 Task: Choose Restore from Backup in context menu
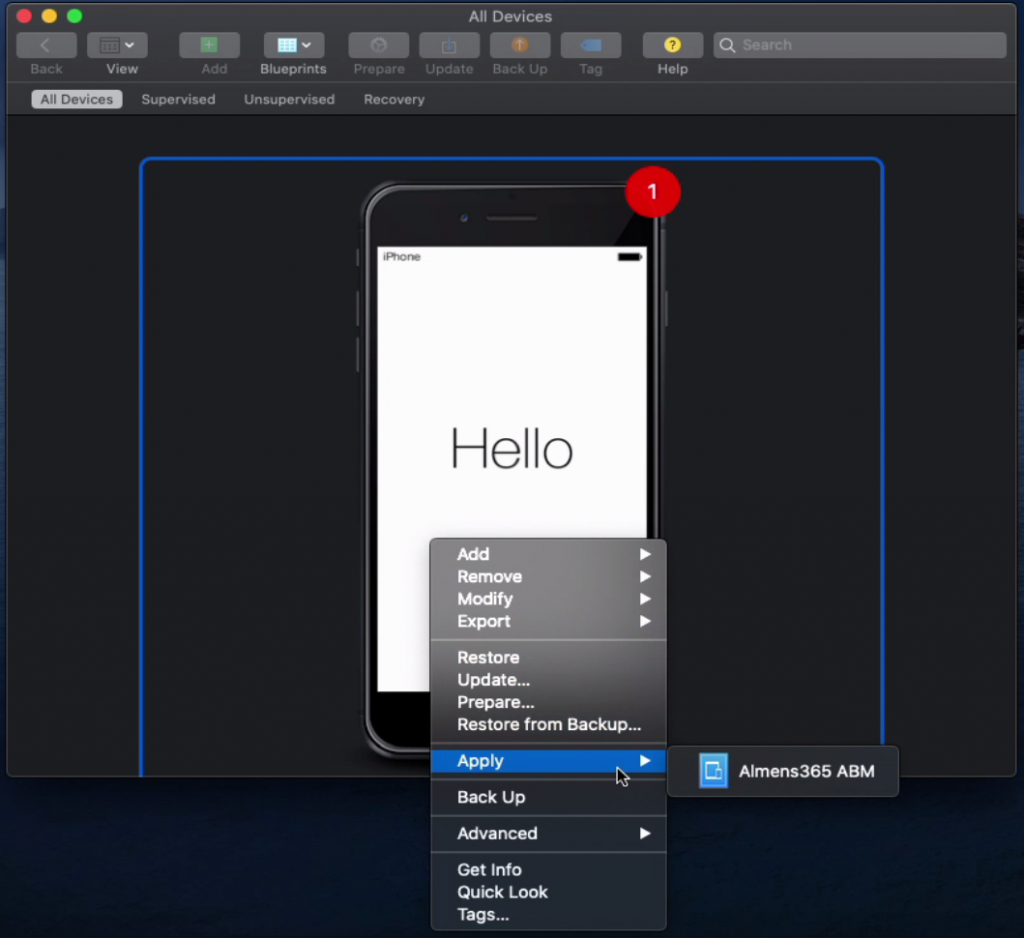[x=548, y=724]
